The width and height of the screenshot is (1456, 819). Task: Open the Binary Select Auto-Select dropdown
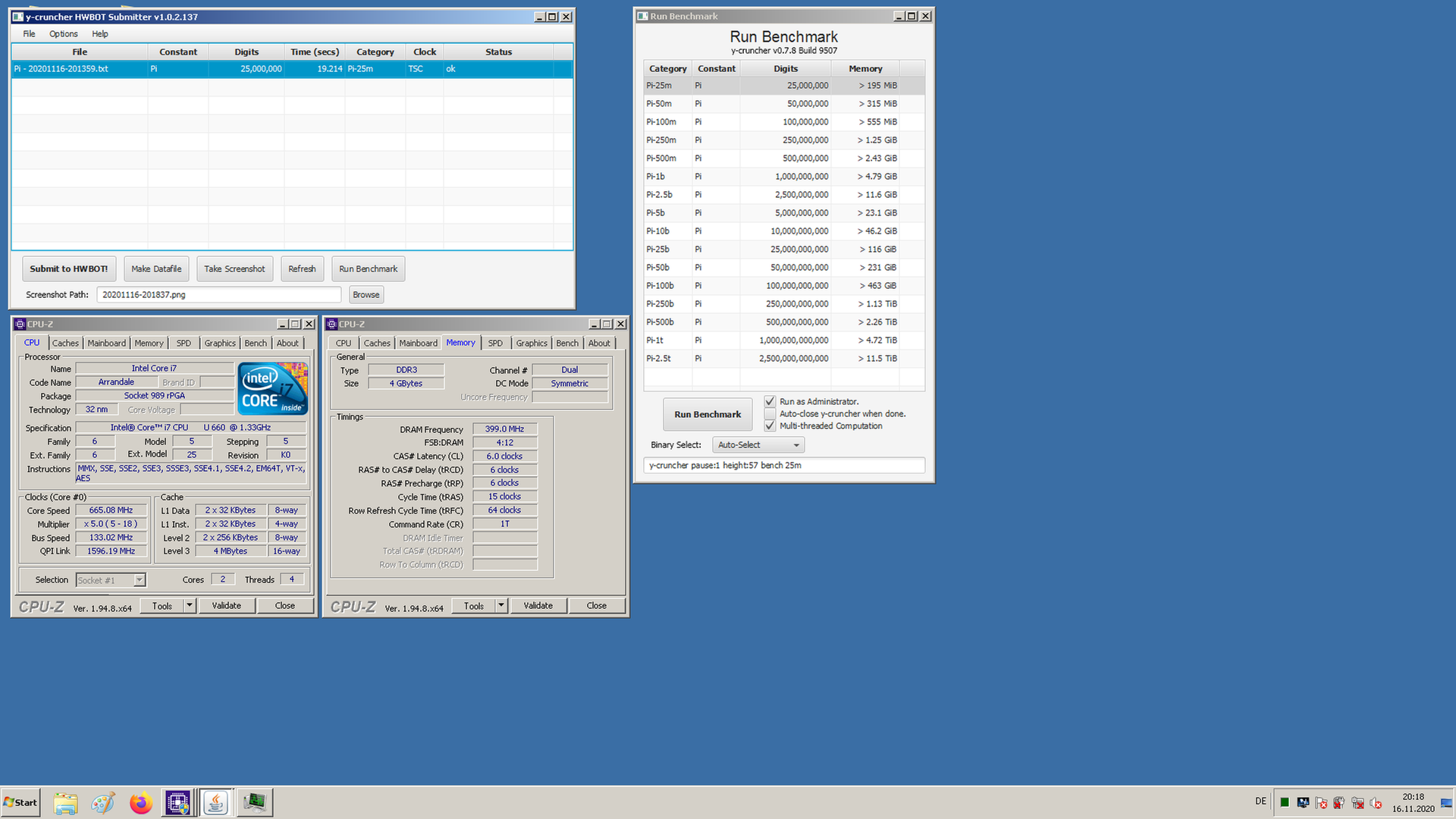(x=758, y=445)
